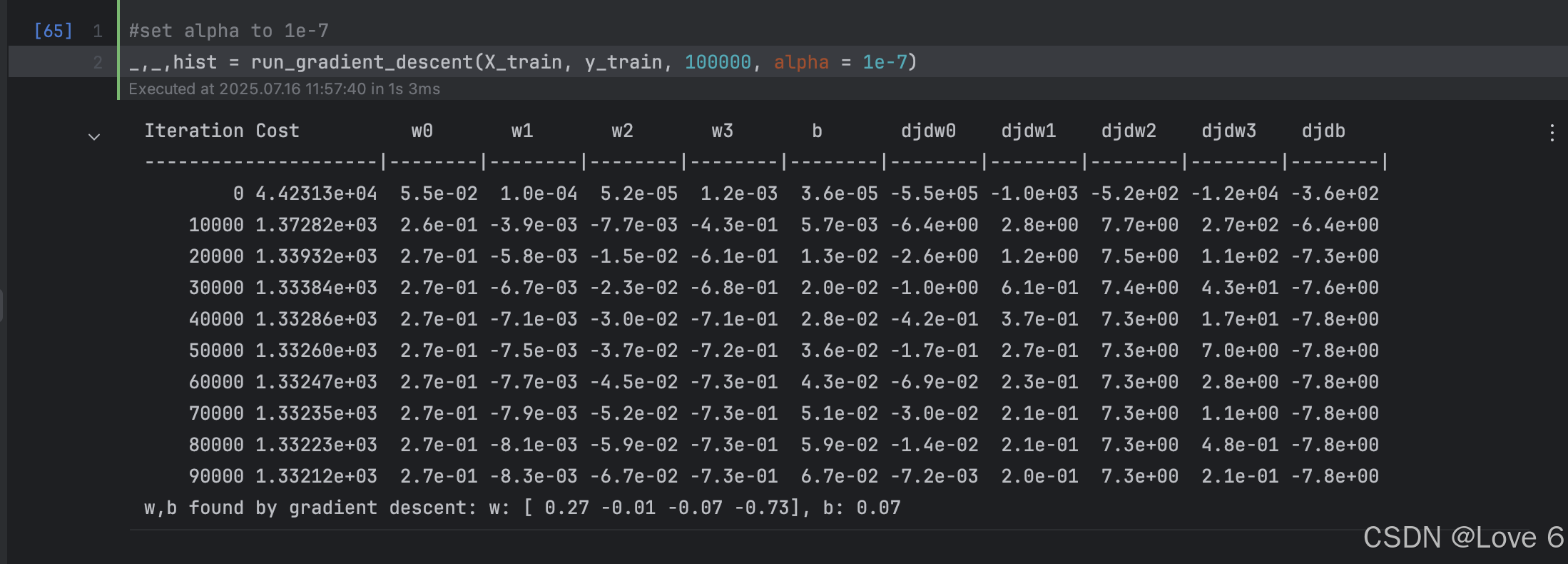Click the comment '#set alpha to 1e-7'
This screenshot has width=1568, height=564.
point(229,31)
